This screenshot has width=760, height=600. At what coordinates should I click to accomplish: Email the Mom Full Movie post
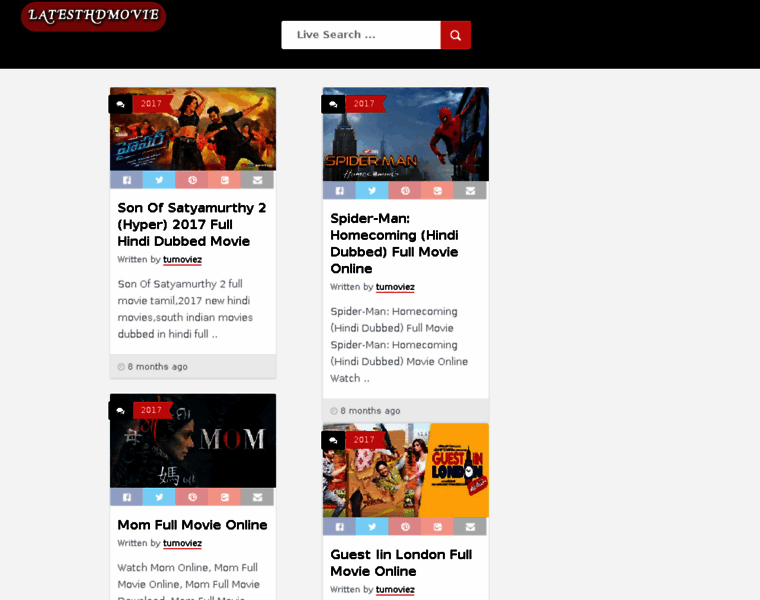point(257,497)
